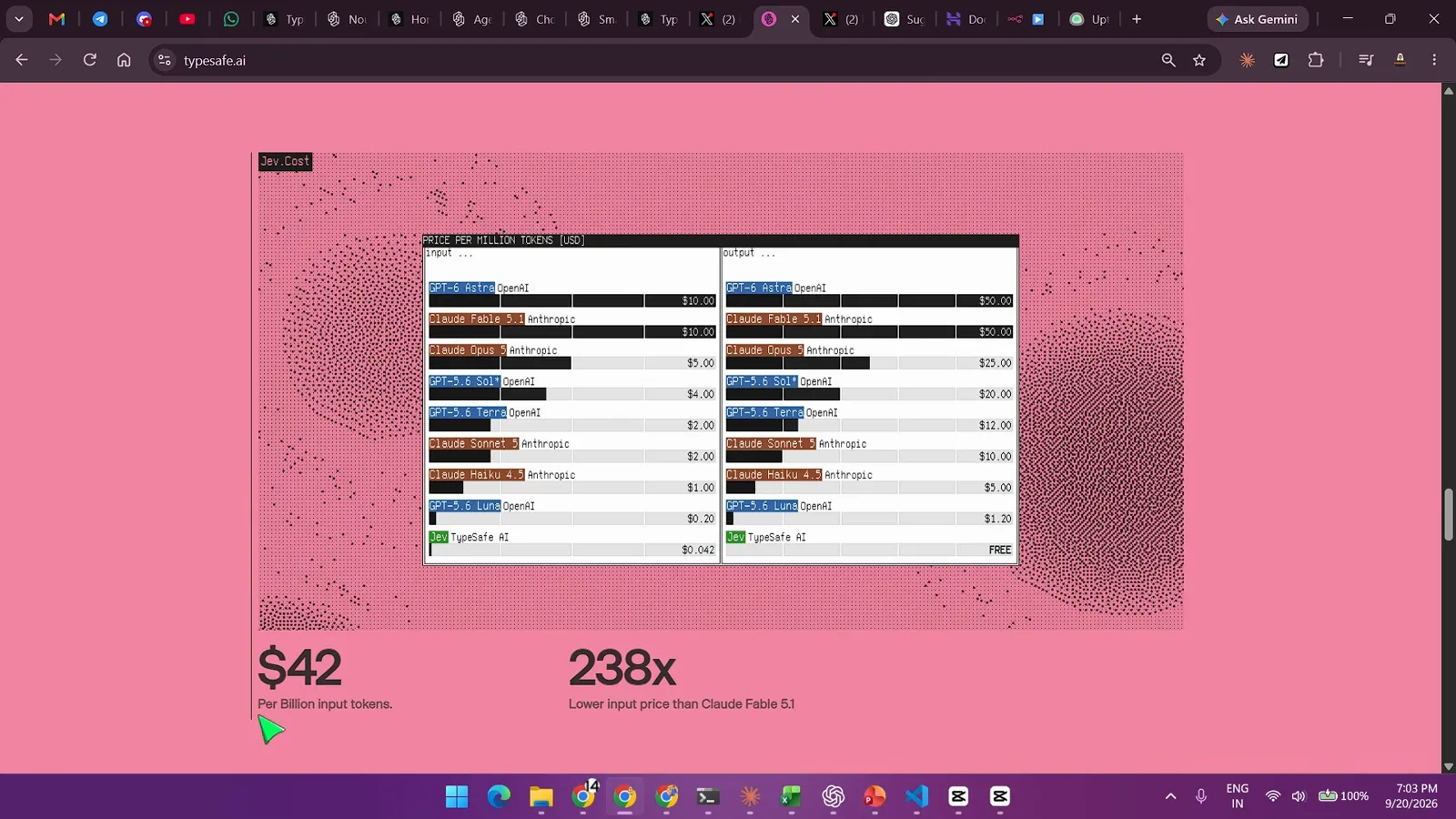Screen dimensions: 1456x819
Task: Click the FREE Jev output price
Action: pos(999,550)
